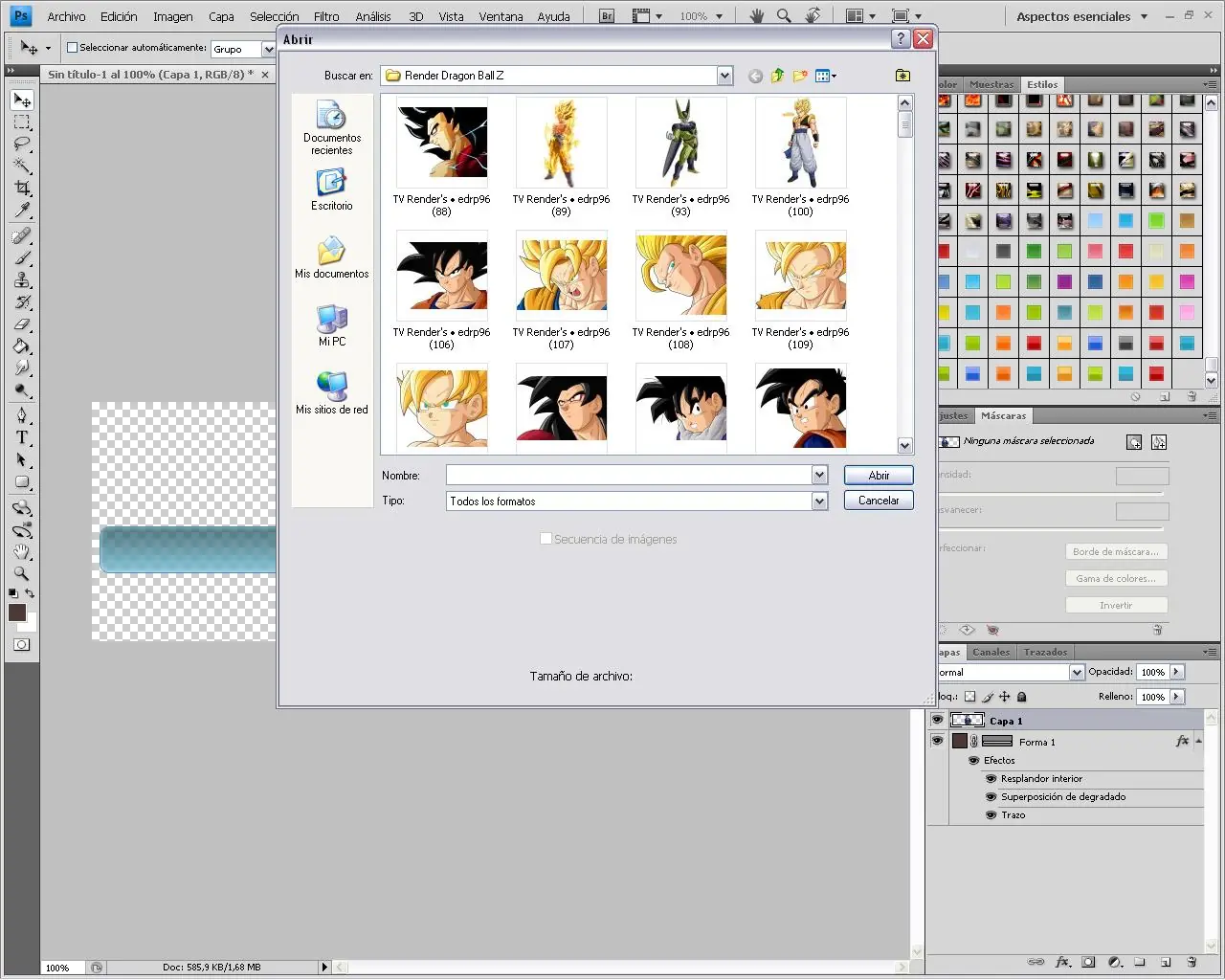Hide the Superposición de degradado effect
Viewport: 1225px width, 980px height.
click(991, 797)
